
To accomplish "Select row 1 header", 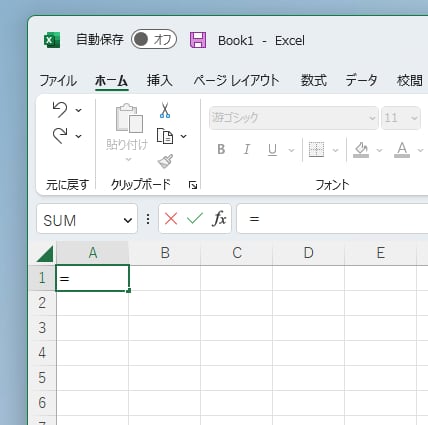I will [x=42, y=278].
